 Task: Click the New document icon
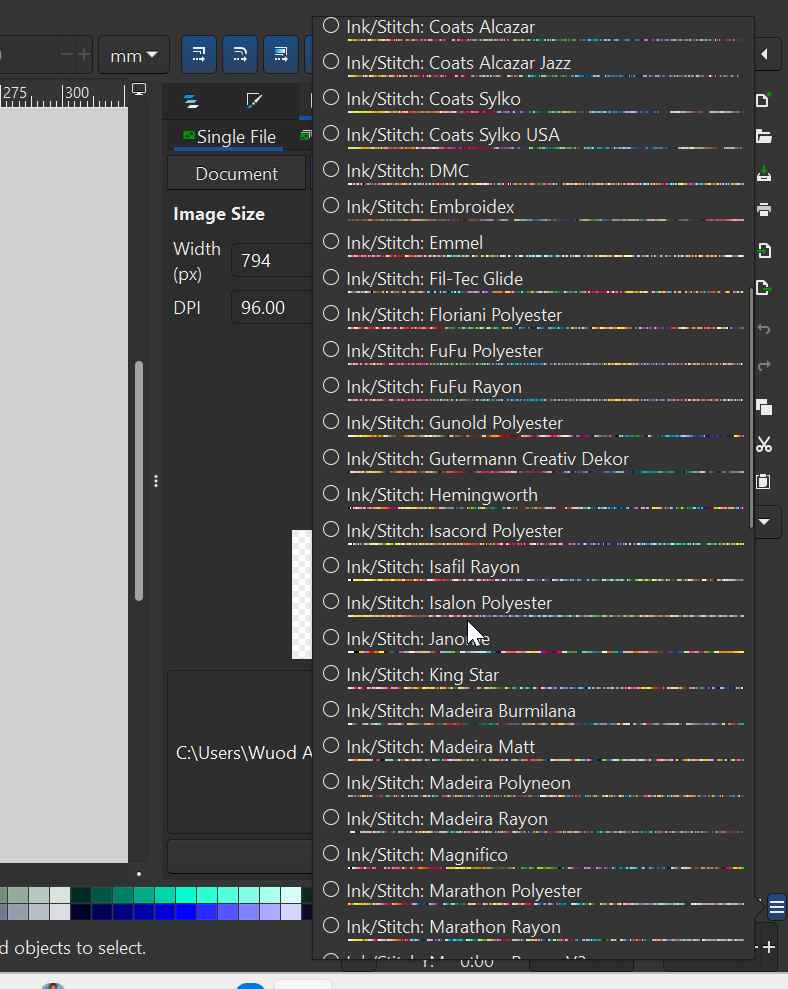point(763,100)
